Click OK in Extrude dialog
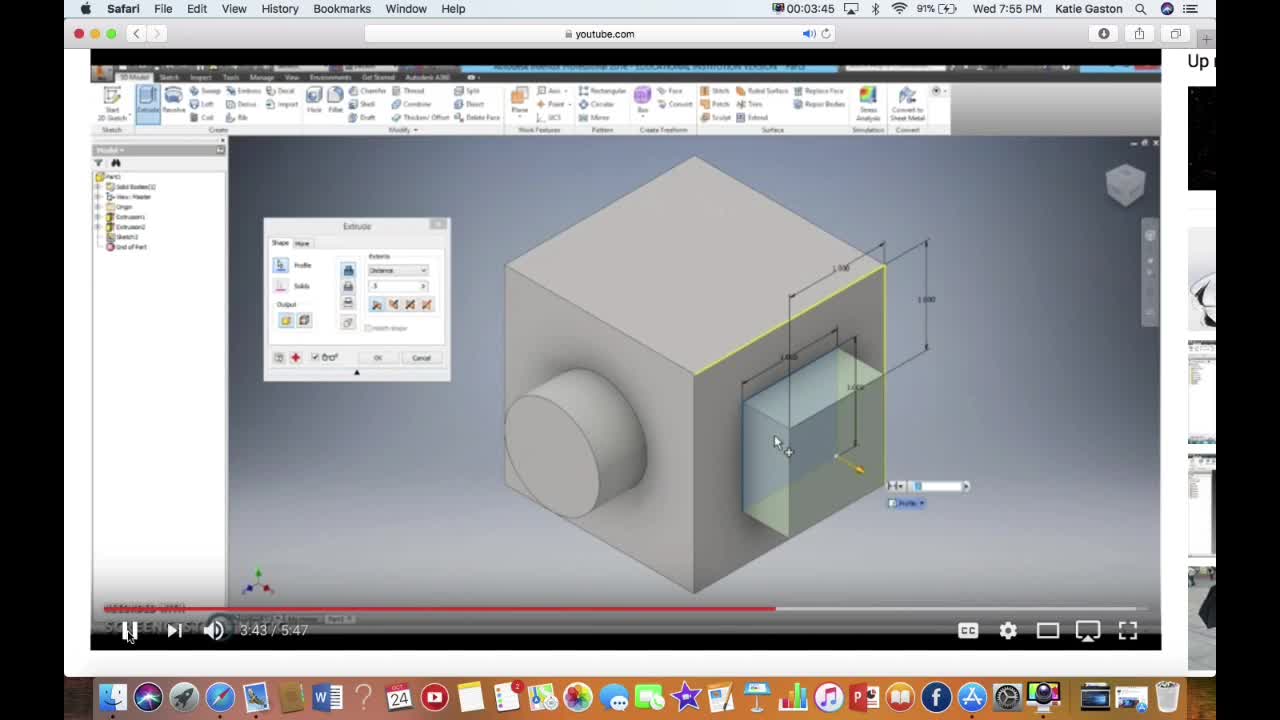Screen dimensions: 1280x720 coord(378,358)
